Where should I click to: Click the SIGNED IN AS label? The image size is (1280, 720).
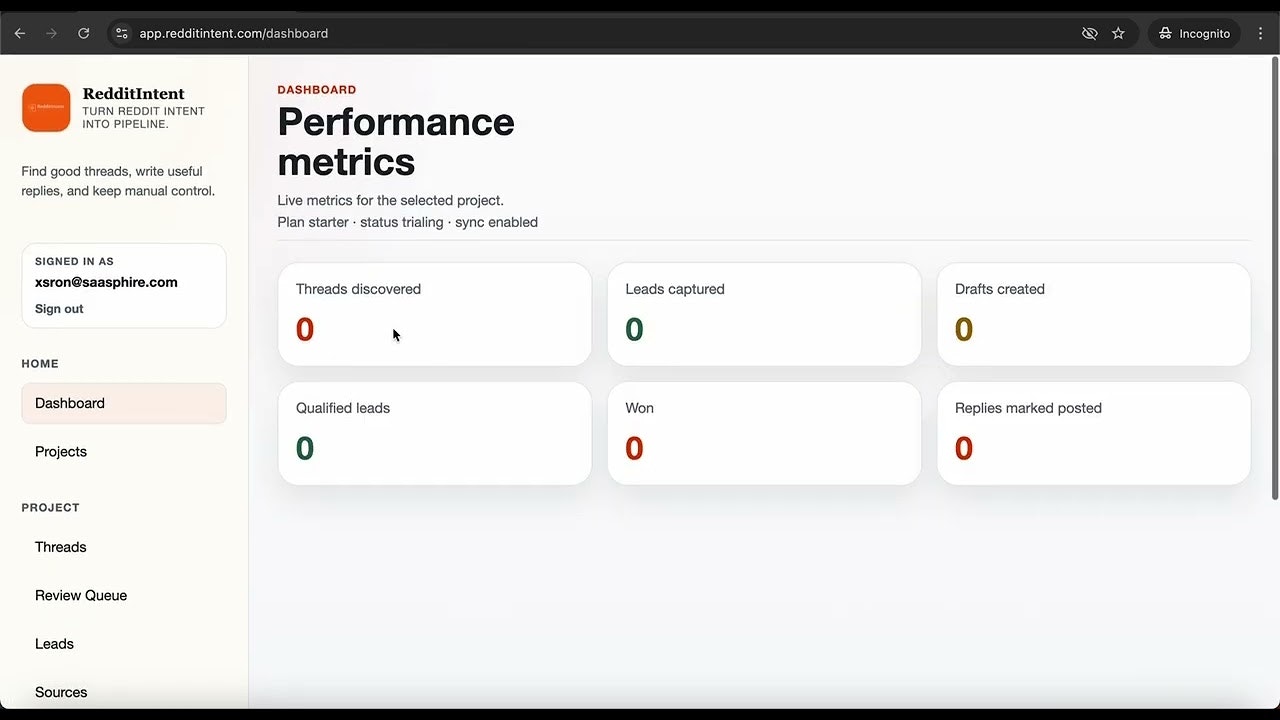coord(74,261)
